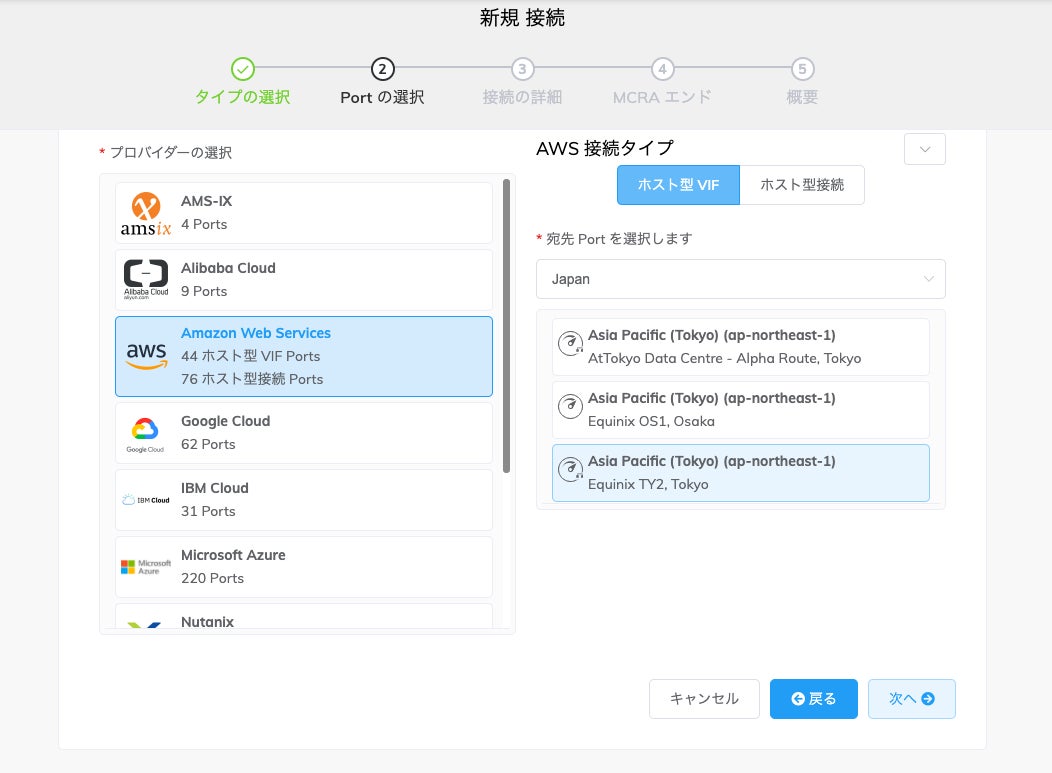Select the Nutanix provider entry
The height and width of the screenshot is (773, 1052).
click(x=208, y=621)
